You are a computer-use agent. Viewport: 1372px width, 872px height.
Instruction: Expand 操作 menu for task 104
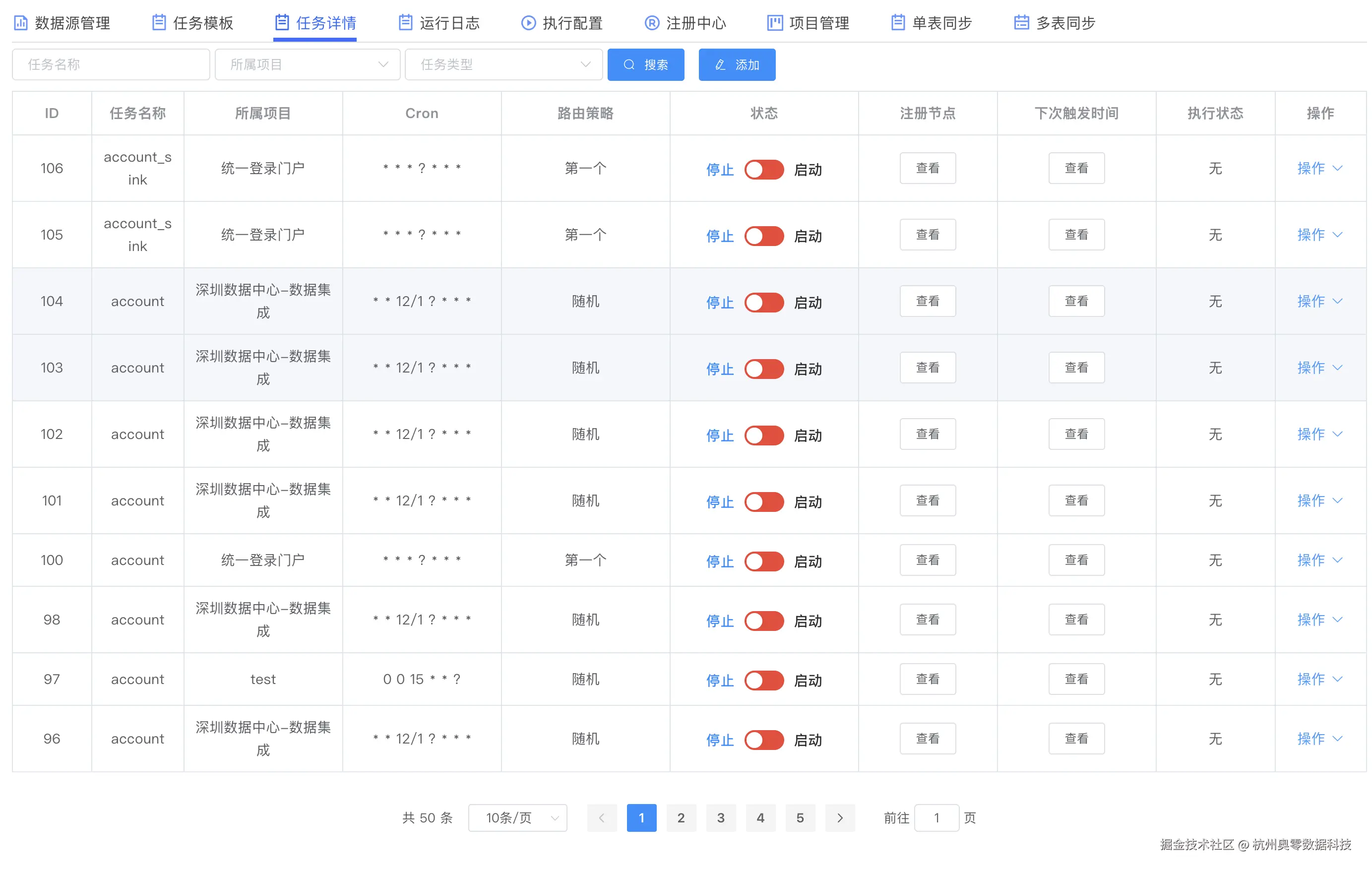(1319, 301)
